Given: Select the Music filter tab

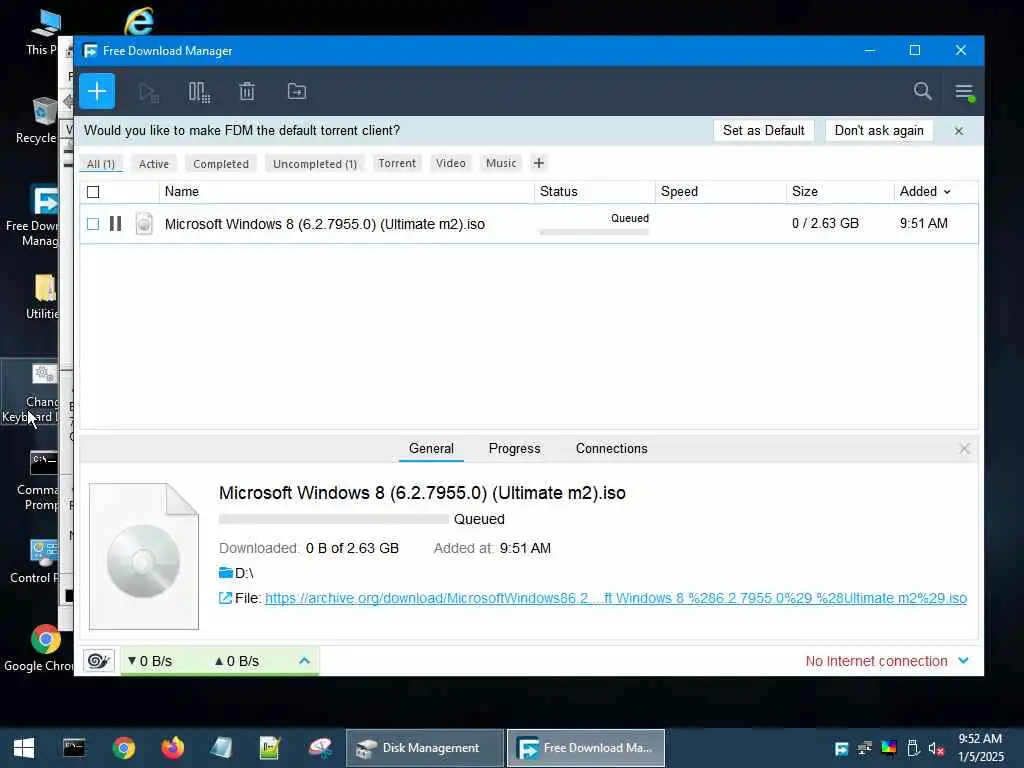Looking at the screenshot, I should [501, 163].
